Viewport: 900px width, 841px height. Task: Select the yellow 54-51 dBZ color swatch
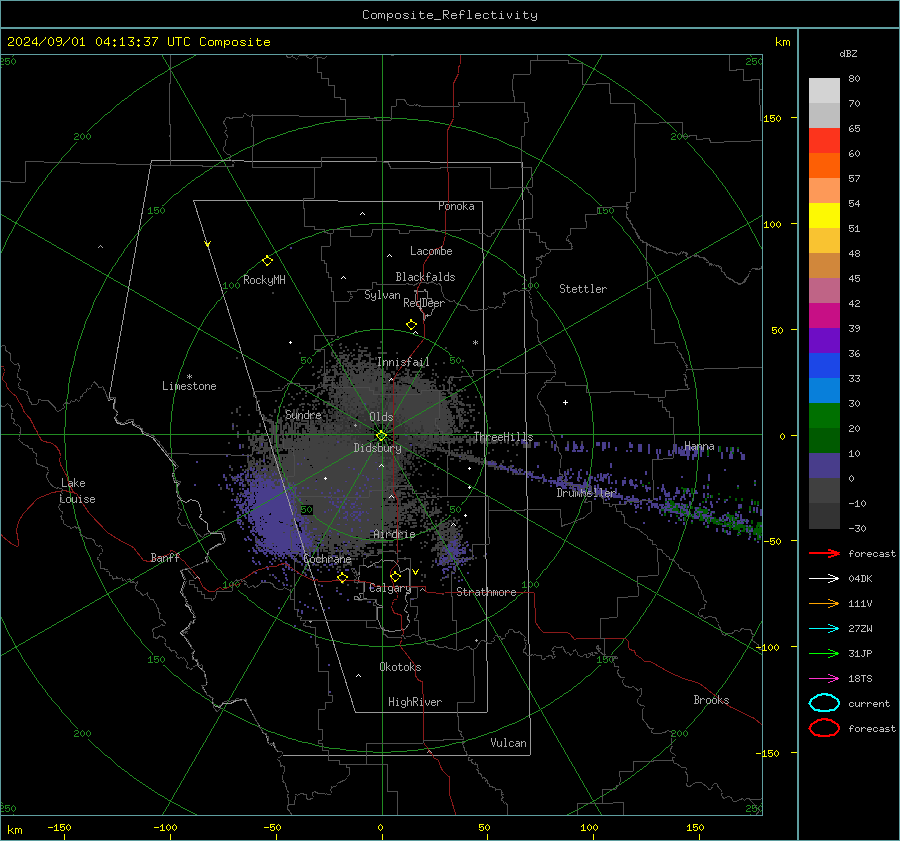point(824,215)
